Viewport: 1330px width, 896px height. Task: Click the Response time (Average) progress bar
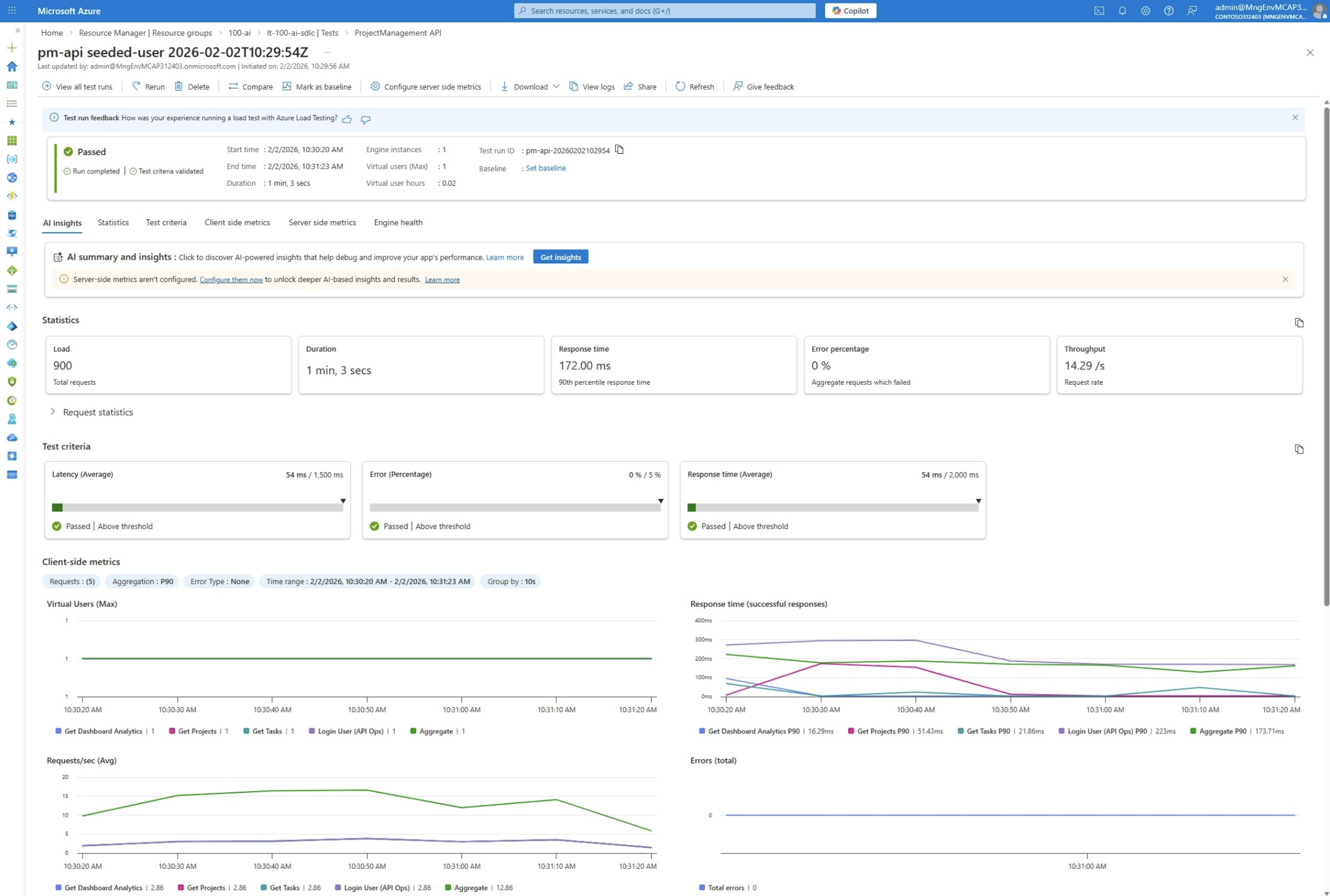pos(832,507)
